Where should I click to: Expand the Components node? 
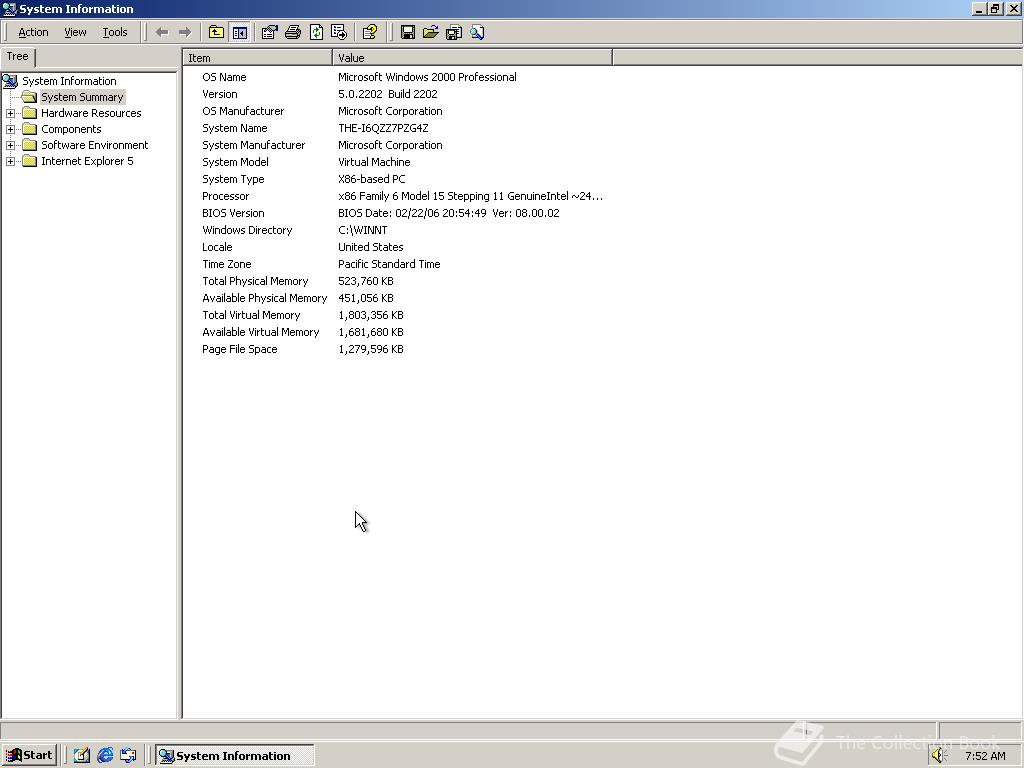pyautogui.click(x=10, y=129)
